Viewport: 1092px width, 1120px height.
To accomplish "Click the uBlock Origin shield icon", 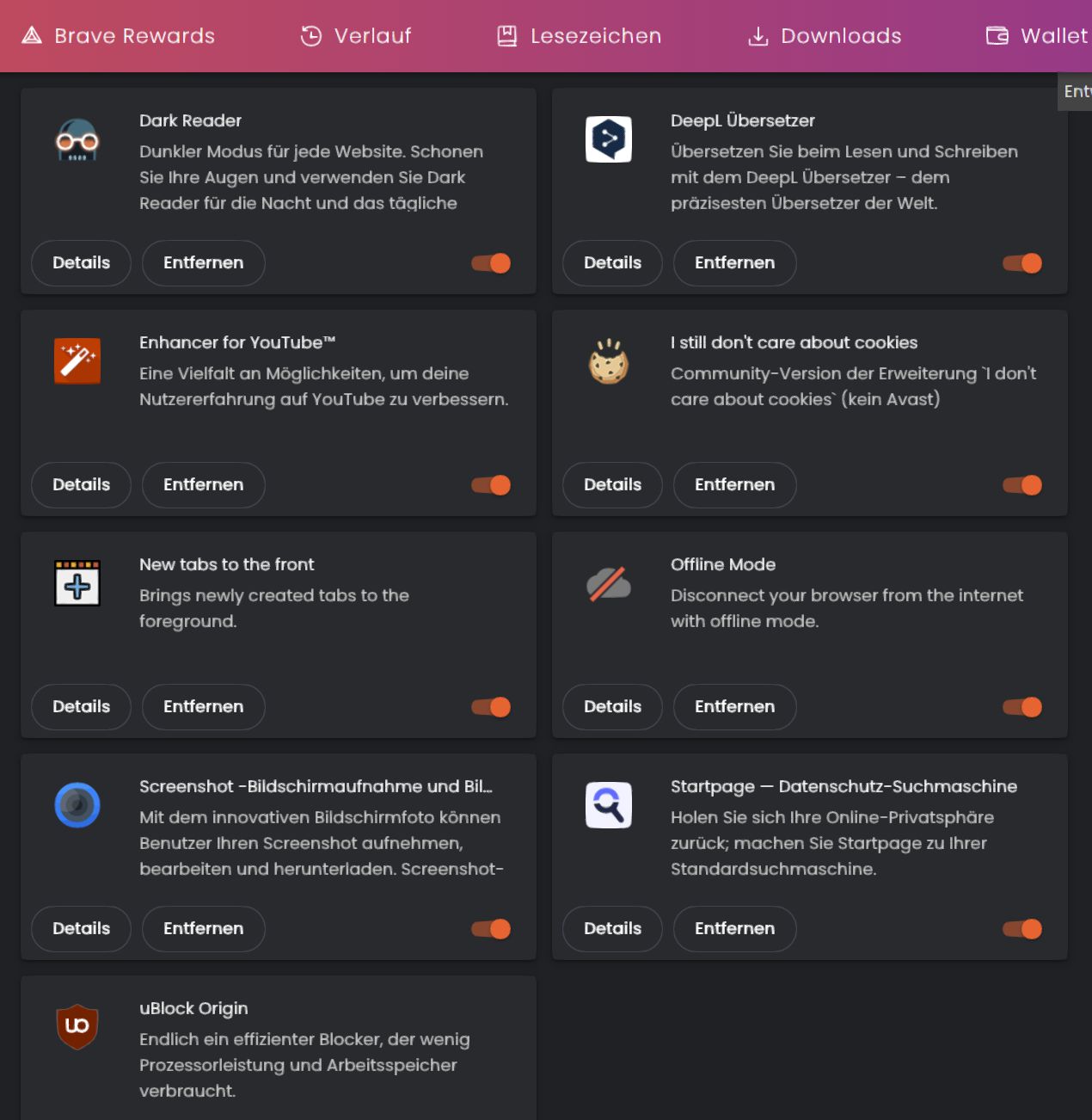I will click(x=77, y=1027).
